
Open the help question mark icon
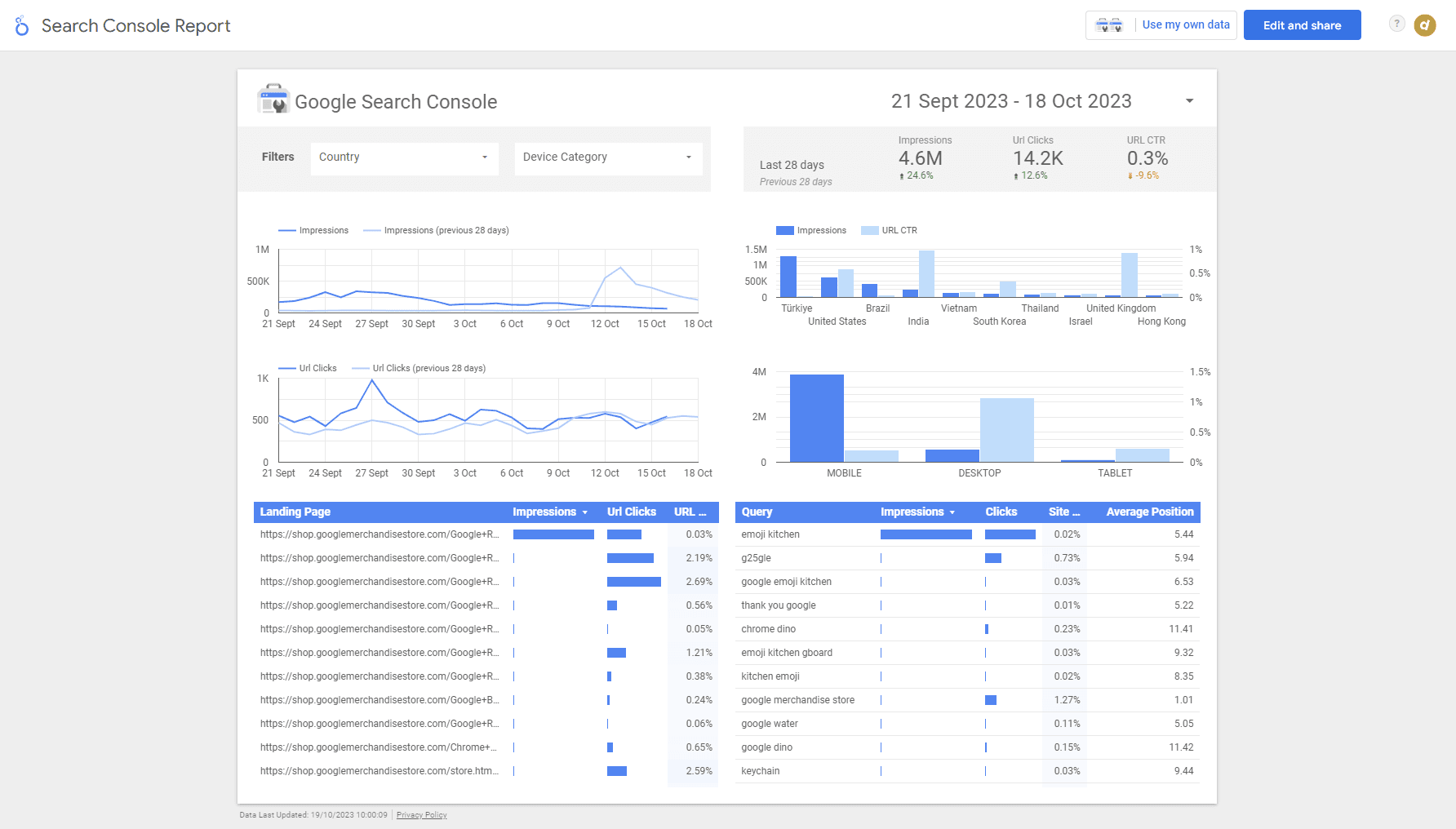pos(1396,24)
